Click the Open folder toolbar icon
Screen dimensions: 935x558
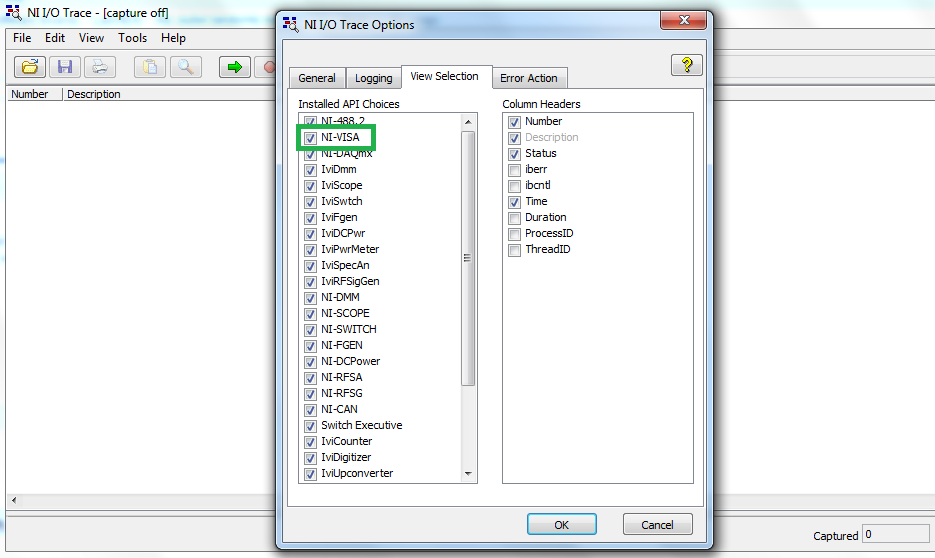(30, 67)
